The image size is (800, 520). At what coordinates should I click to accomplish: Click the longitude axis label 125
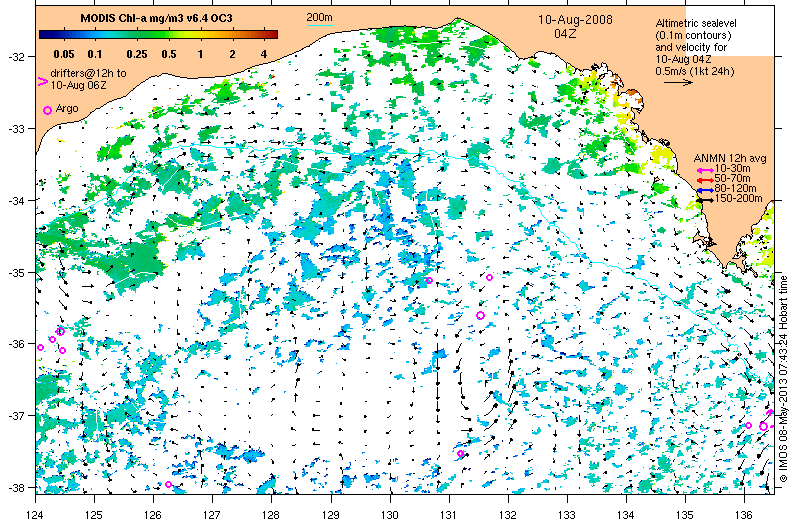click(94, 514)
